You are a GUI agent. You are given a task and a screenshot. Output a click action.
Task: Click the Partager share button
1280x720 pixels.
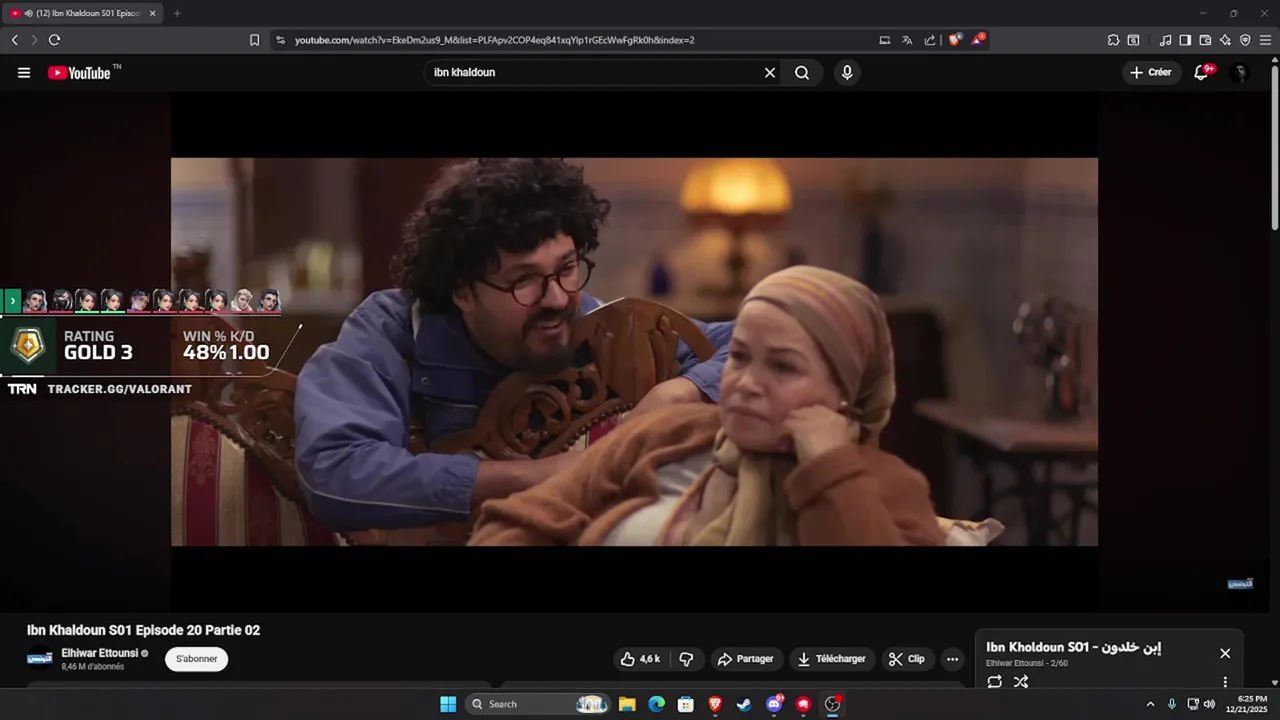coord(747,659)
